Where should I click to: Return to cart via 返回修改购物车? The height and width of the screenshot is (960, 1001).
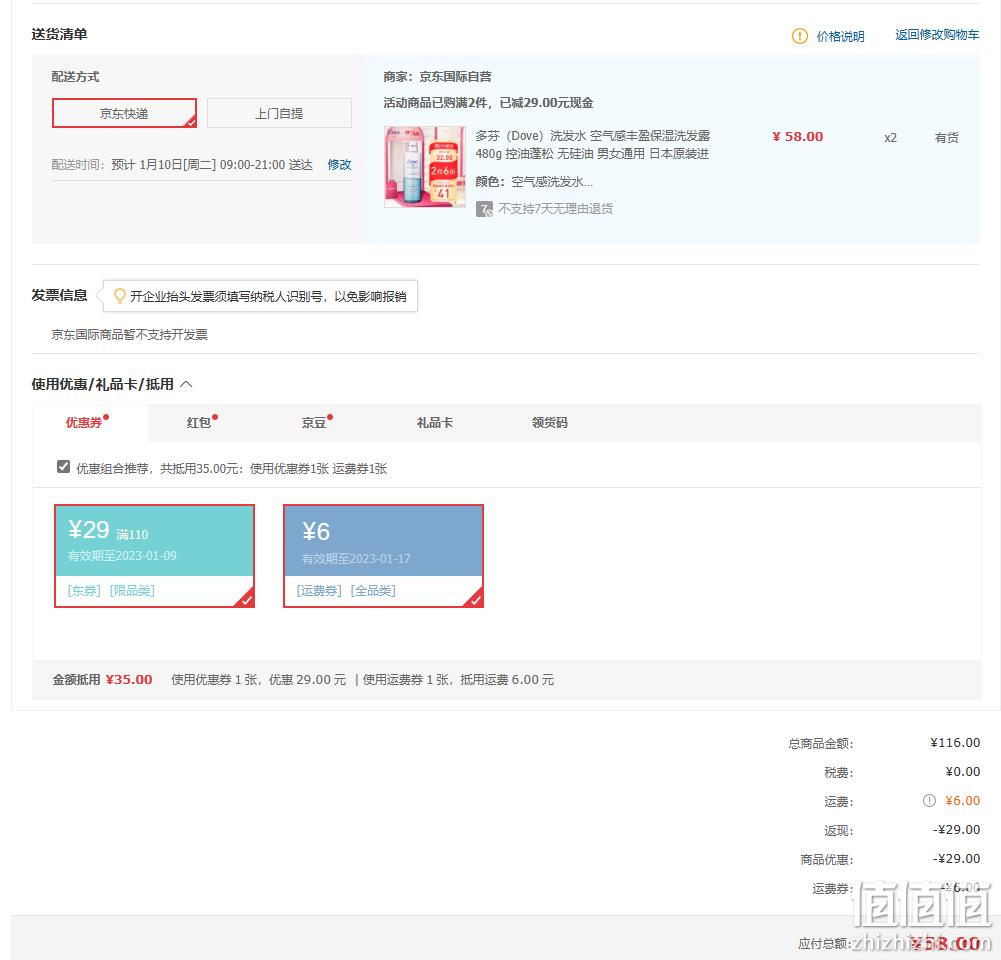(937, 35)
